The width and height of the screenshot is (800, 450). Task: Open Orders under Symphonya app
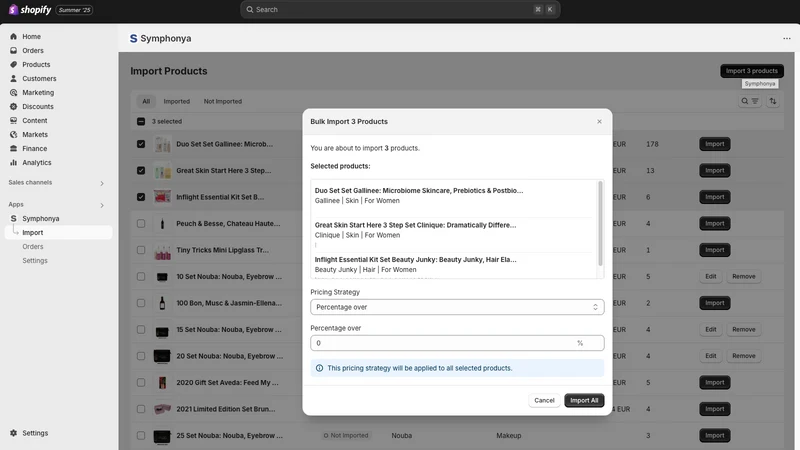[x=33, y=246]
